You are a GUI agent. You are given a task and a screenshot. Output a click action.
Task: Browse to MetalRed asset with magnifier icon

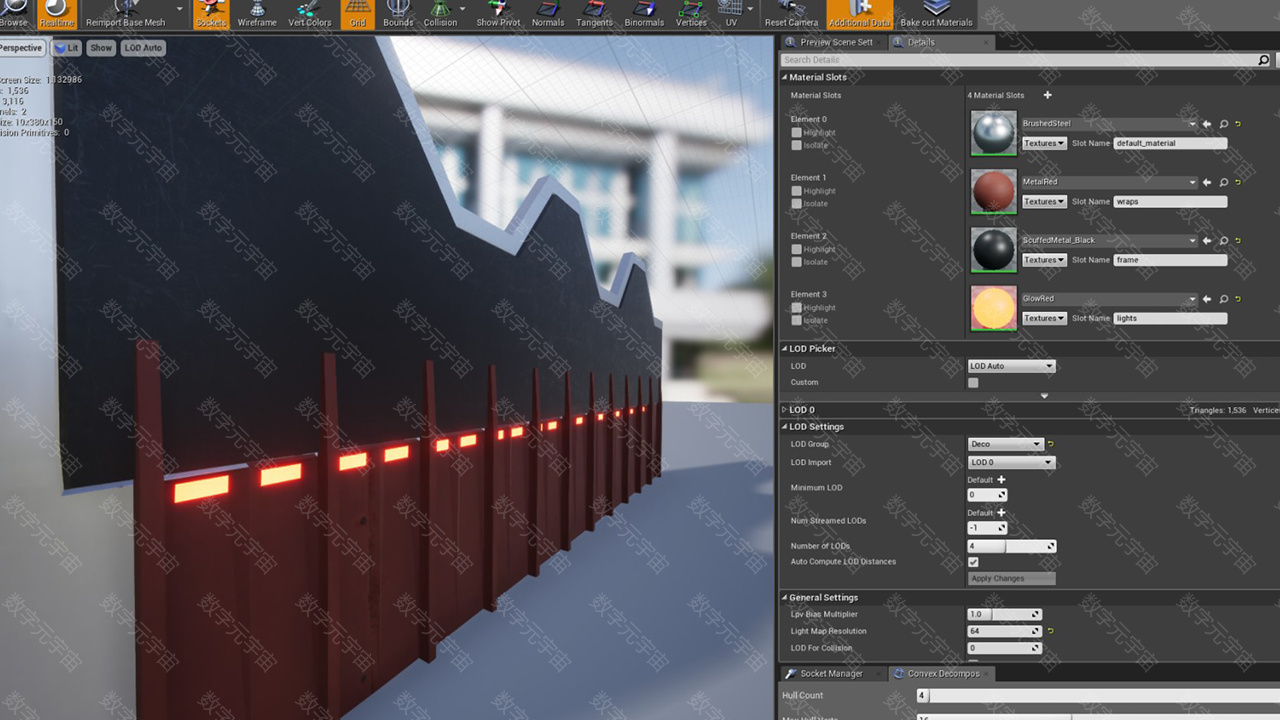[x=1223, y=182]
